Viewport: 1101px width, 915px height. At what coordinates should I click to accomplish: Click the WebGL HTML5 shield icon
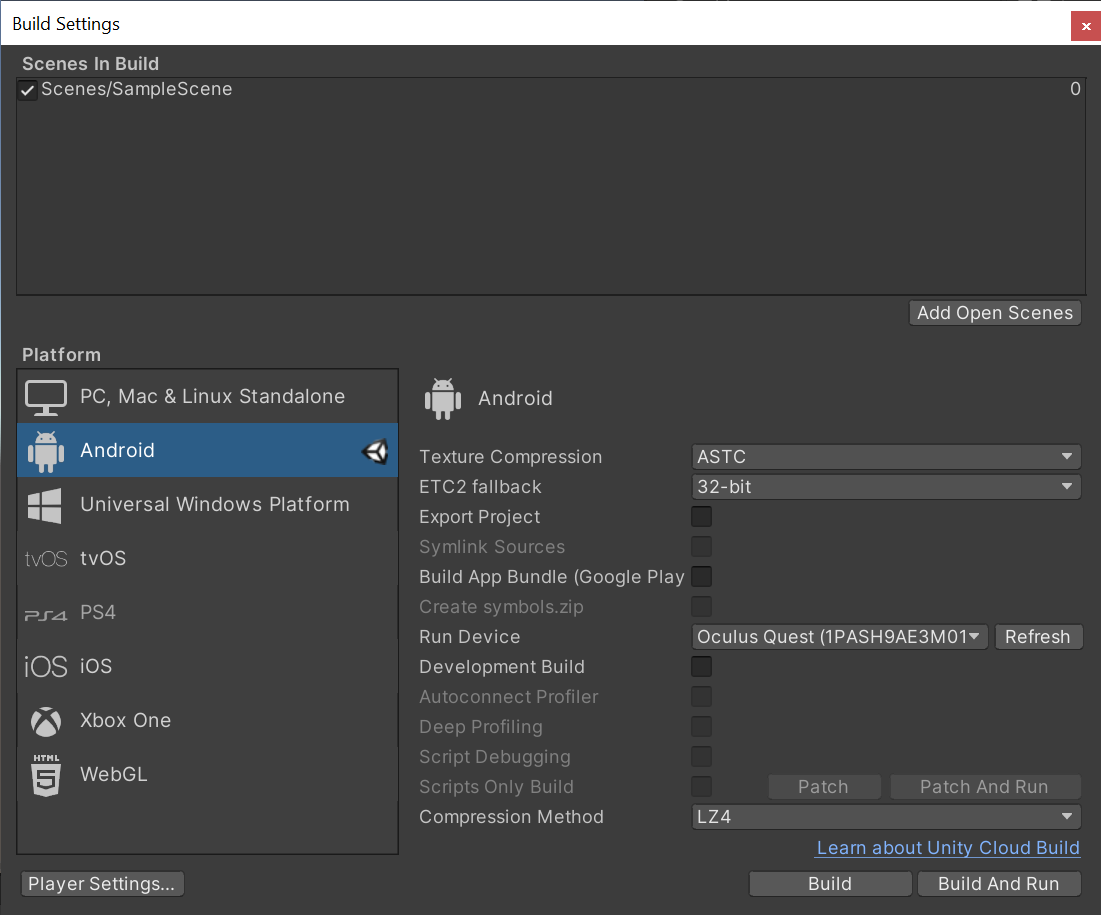46,775
